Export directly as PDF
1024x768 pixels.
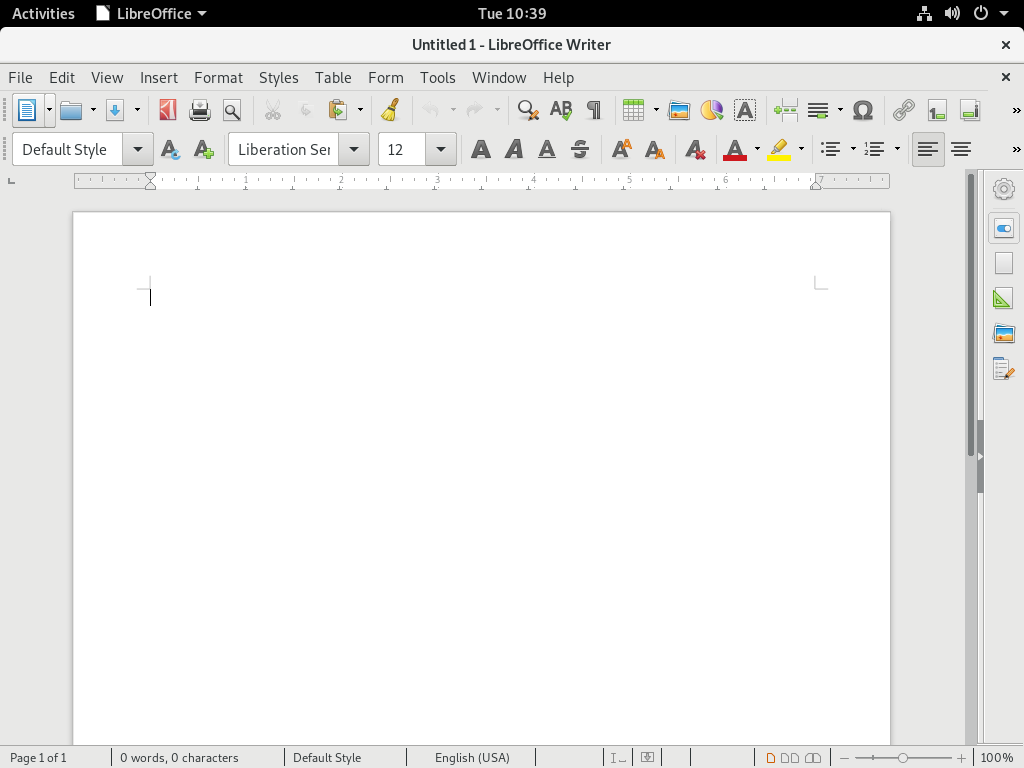pyautogui.click(x=168, y=110)
